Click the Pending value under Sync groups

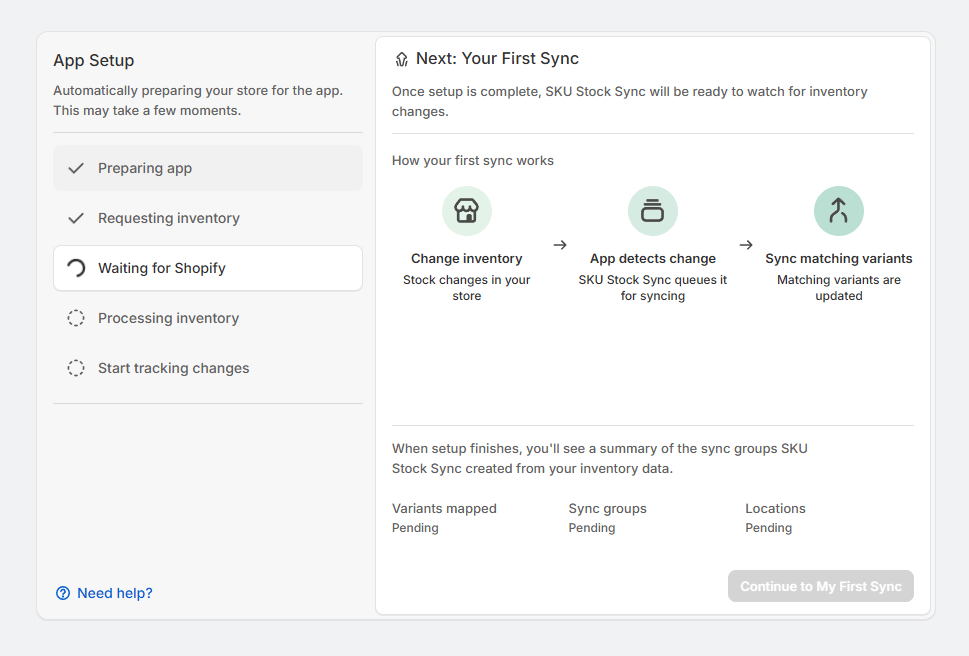pyautogui.click(x=592, y=528)
